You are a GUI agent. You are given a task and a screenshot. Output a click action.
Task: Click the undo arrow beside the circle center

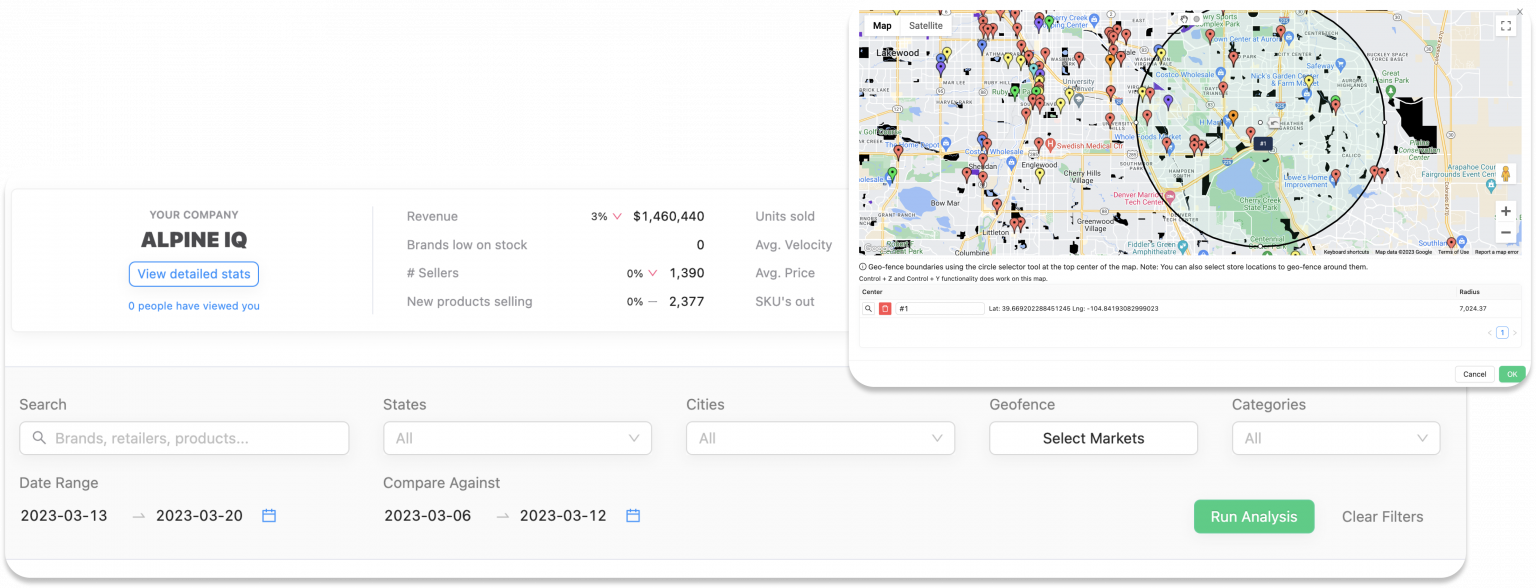pyautogui.click(x=1272, y=123)
